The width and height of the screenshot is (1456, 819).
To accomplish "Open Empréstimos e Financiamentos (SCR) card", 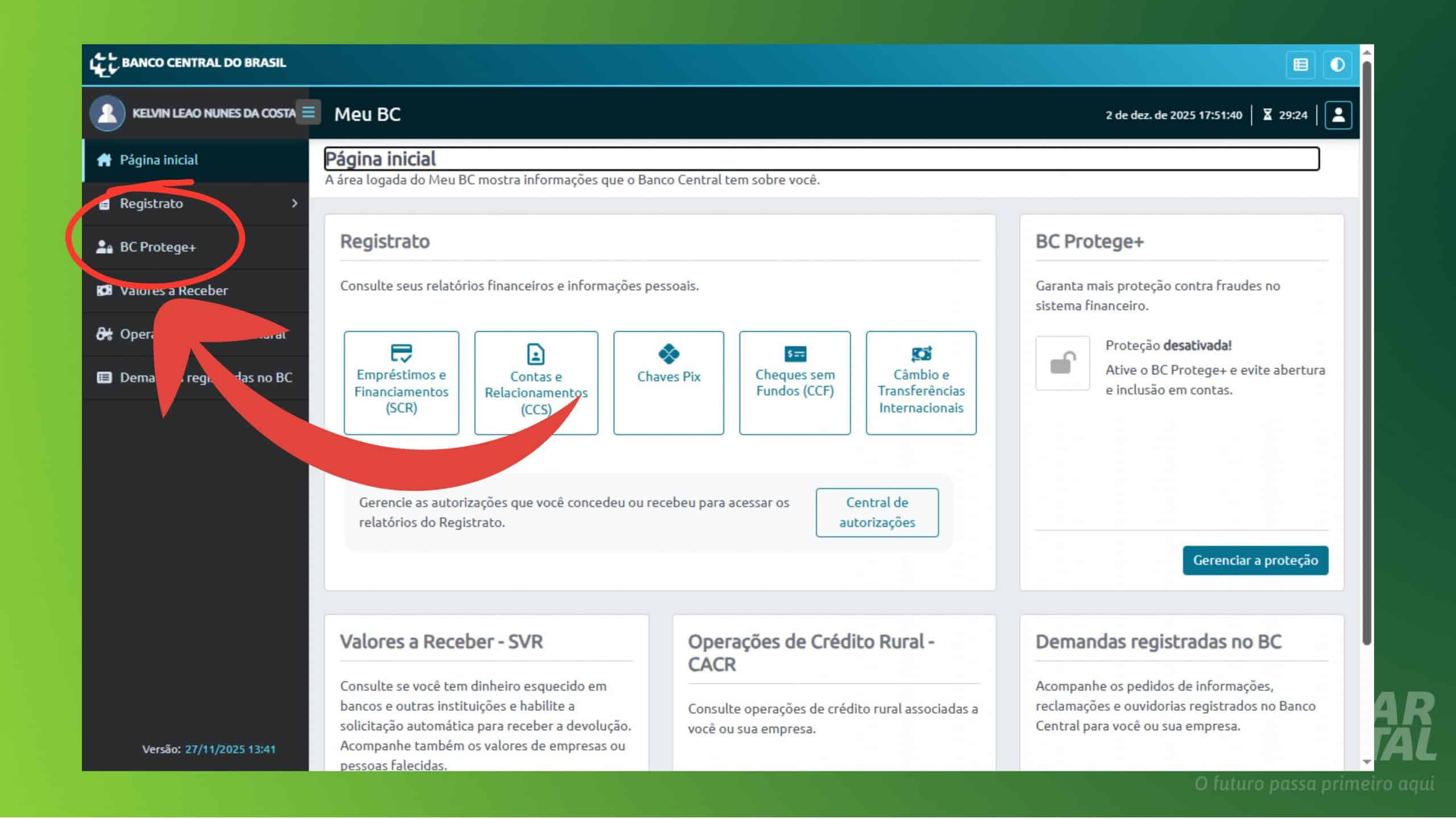I will click(401, 383).
